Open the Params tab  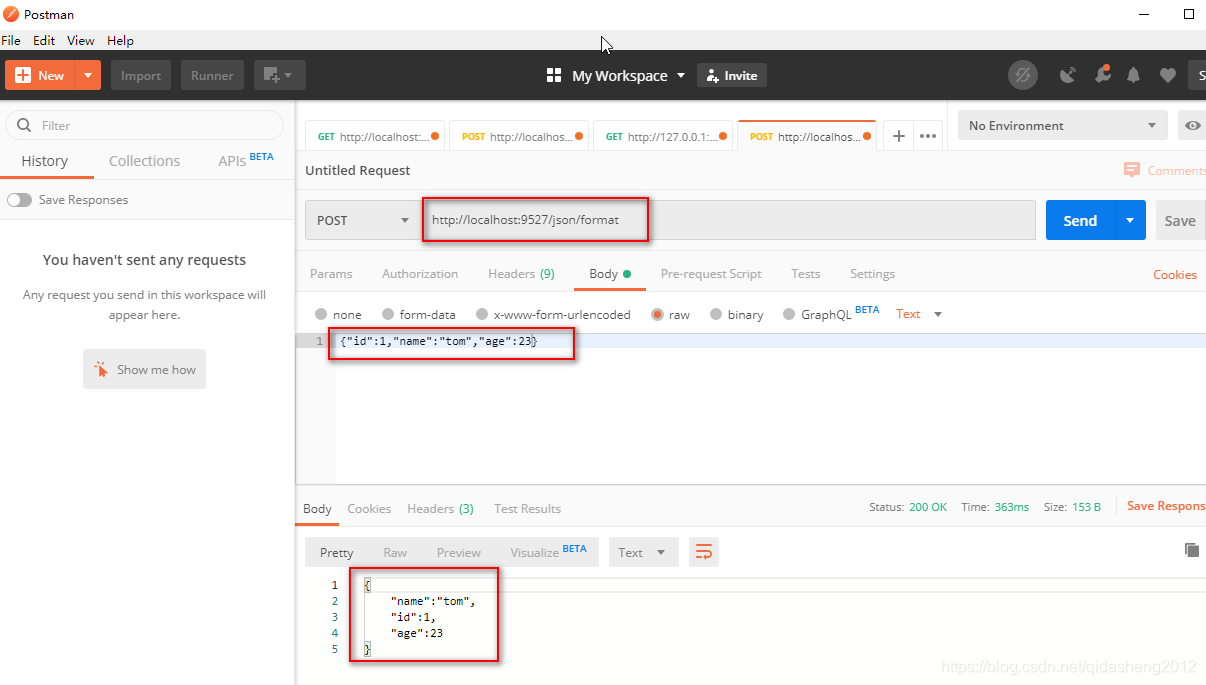click(x=331, y=274)
